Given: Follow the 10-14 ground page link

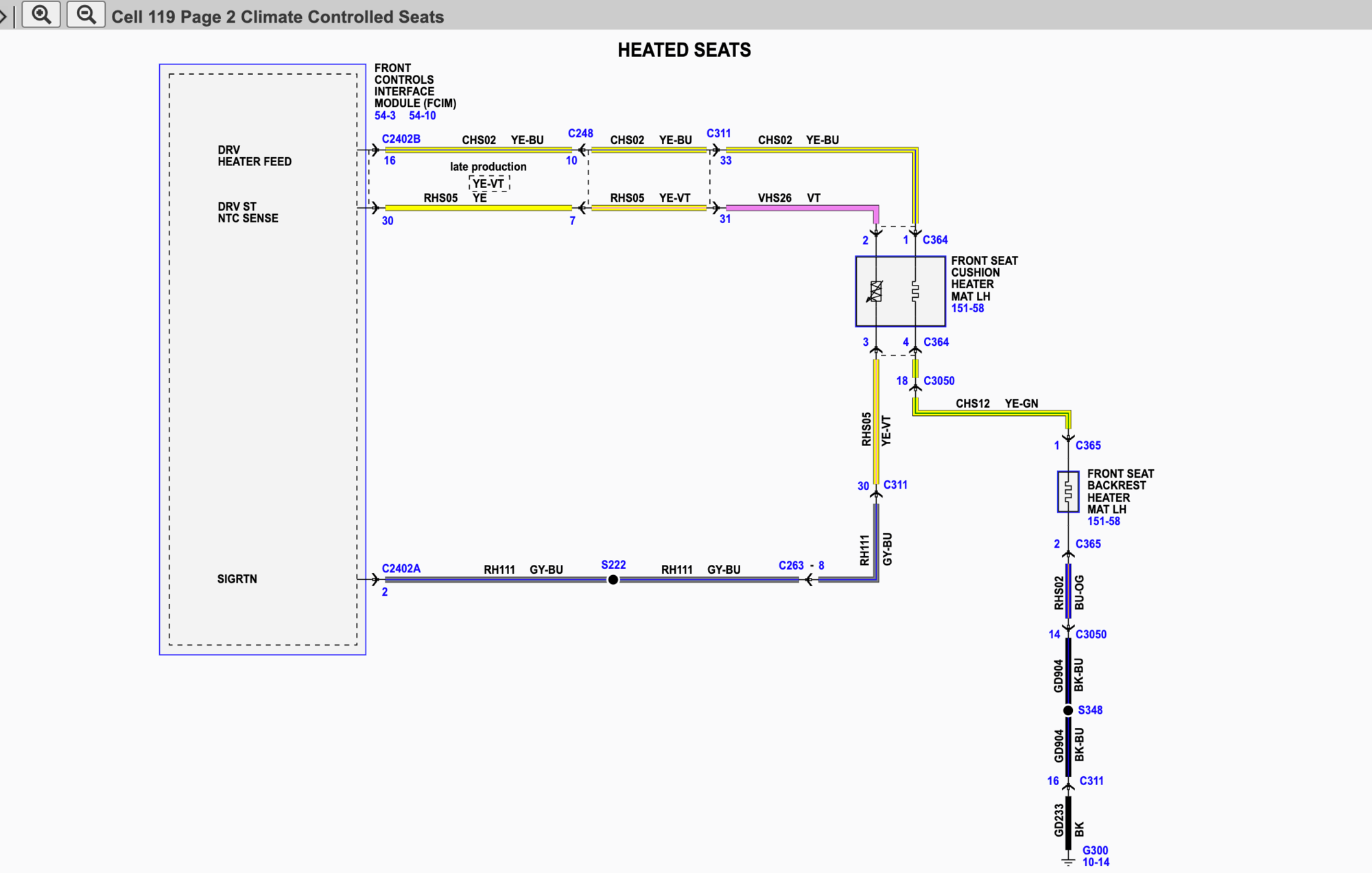Looking at the screenshot, I should pyautogui.click(x=1096, y=863).
